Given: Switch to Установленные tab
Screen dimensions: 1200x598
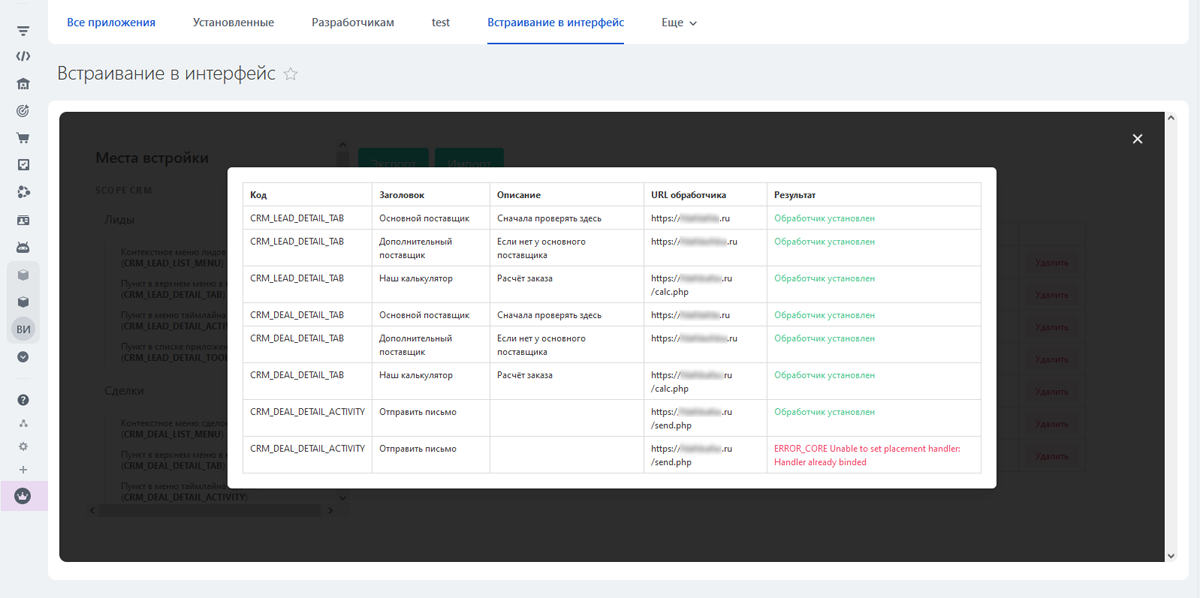Looking at the screenshot, I should (x=233, y=22).
